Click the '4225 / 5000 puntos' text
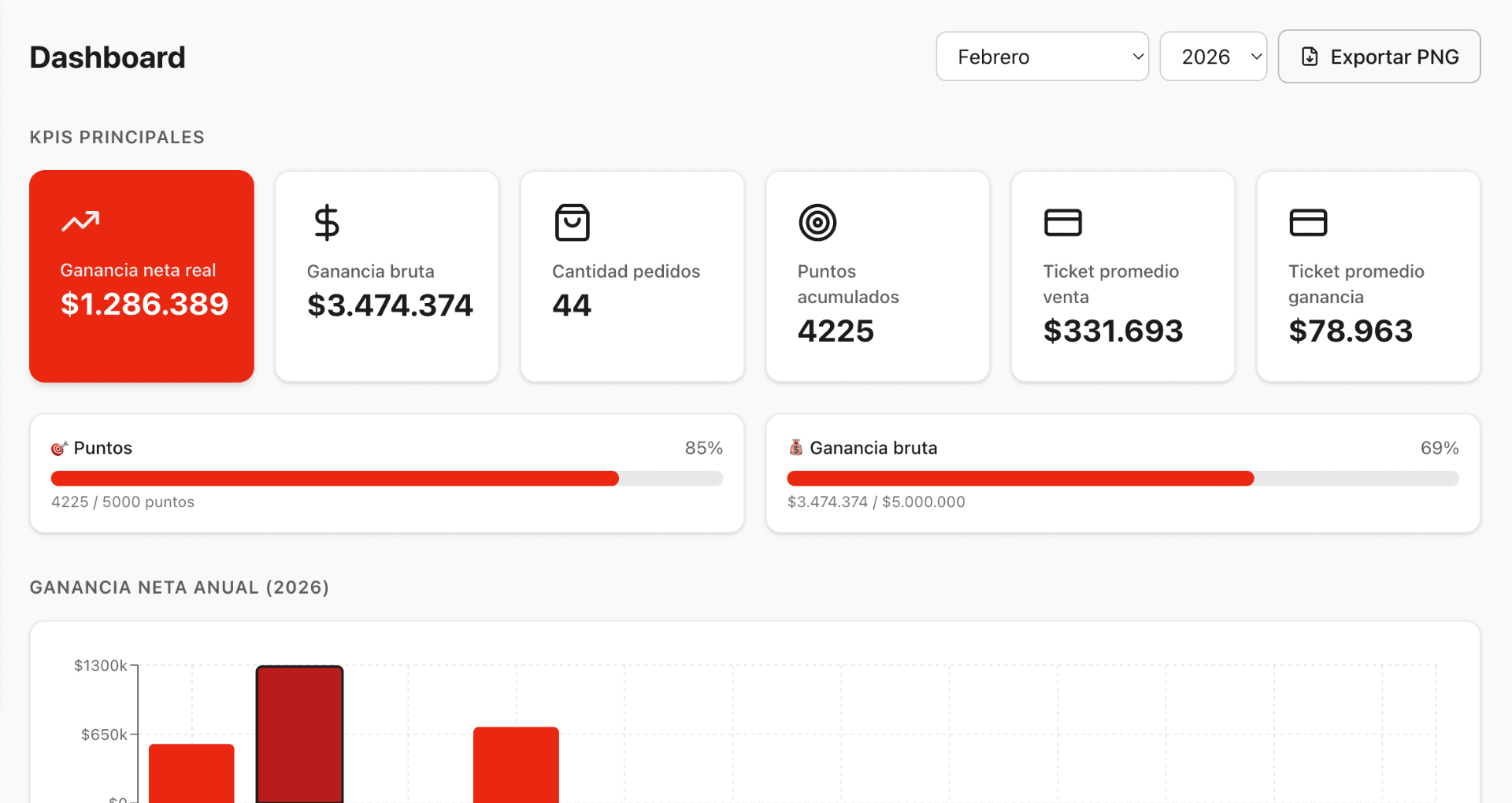The width and height of the screenshot is (1512, 803). click(123, 502)
